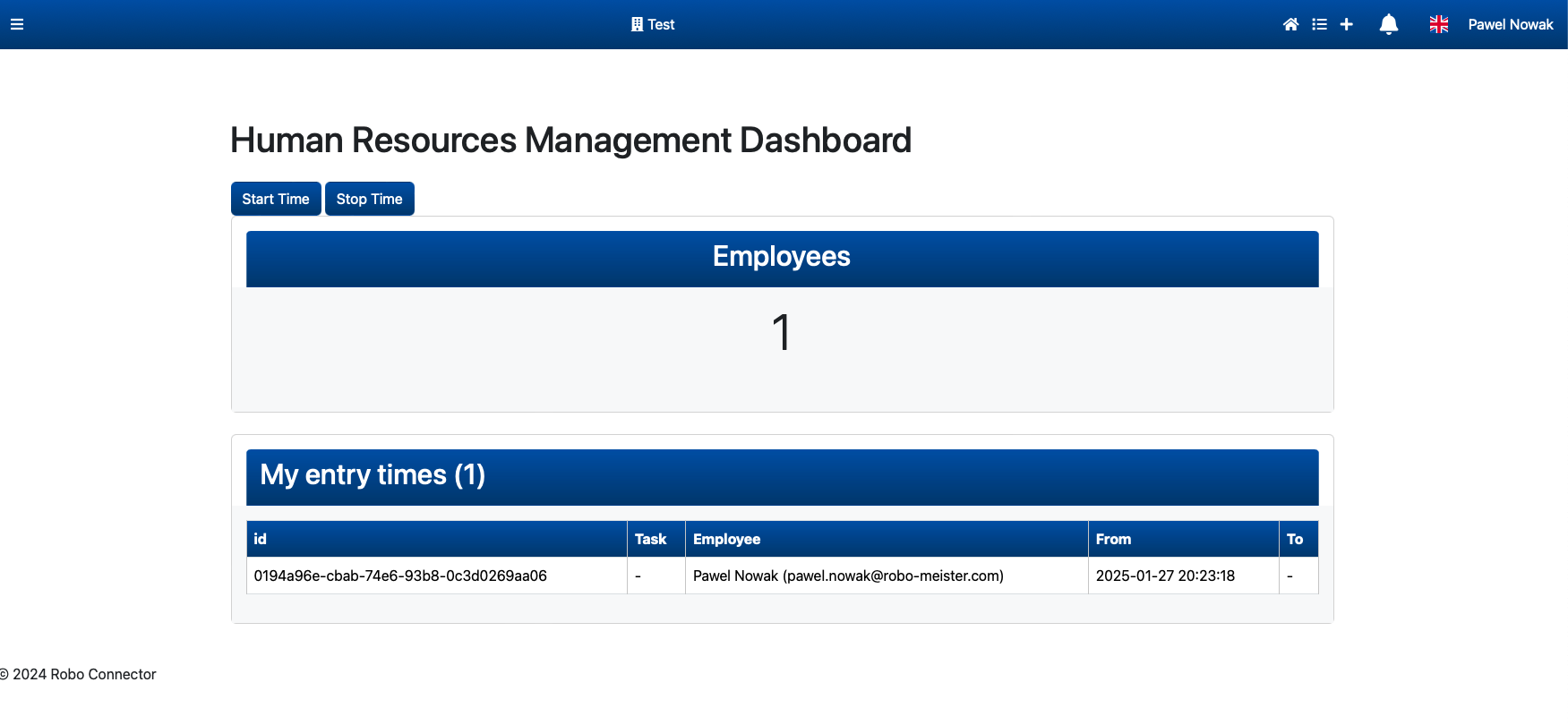
Task: Open the notifications bell
Action: pyautogui.click(x=1389, y=24)
